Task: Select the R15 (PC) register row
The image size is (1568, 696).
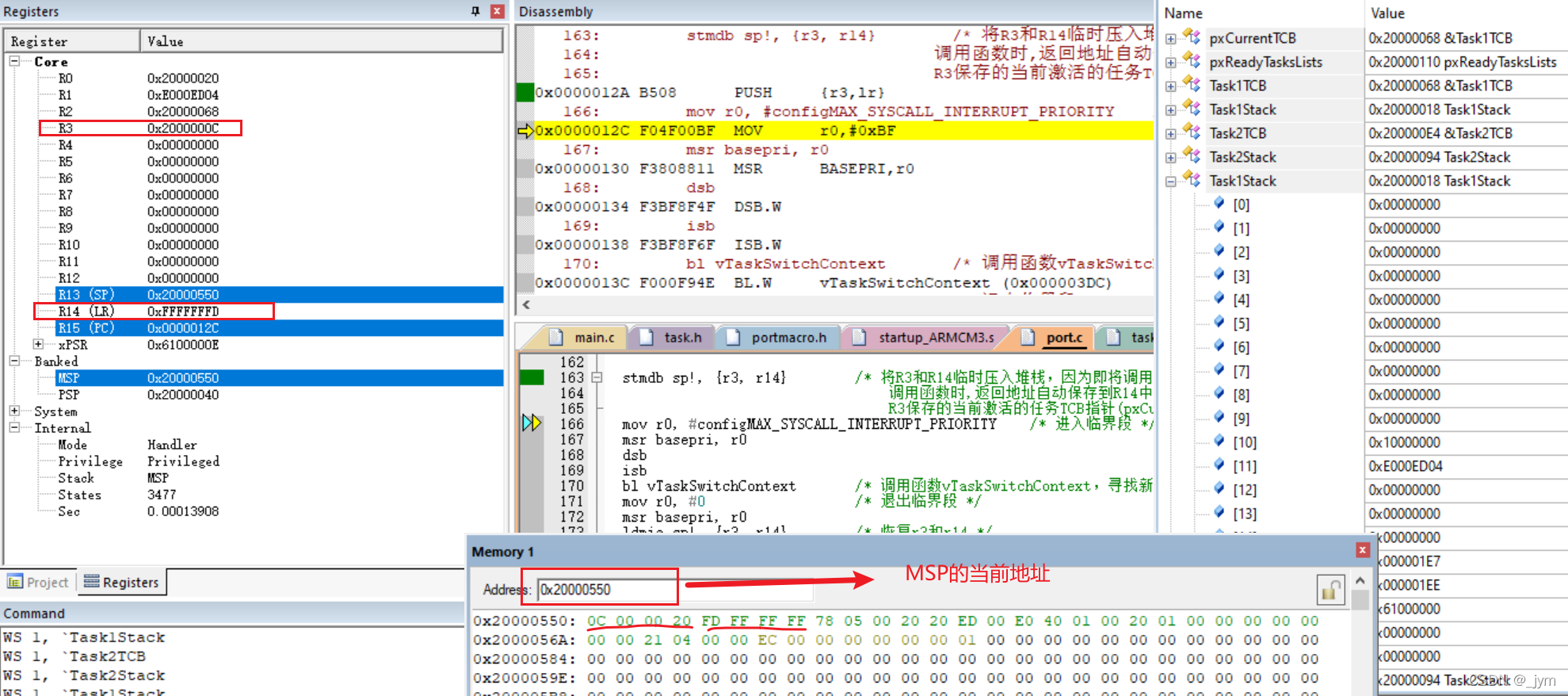Action: pos(279,327)
